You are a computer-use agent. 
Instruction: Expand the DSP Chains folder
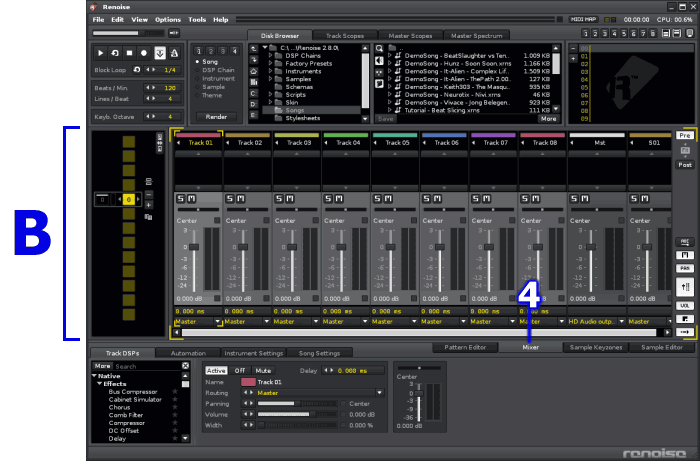pyautogui.click(x=271, y=56)
